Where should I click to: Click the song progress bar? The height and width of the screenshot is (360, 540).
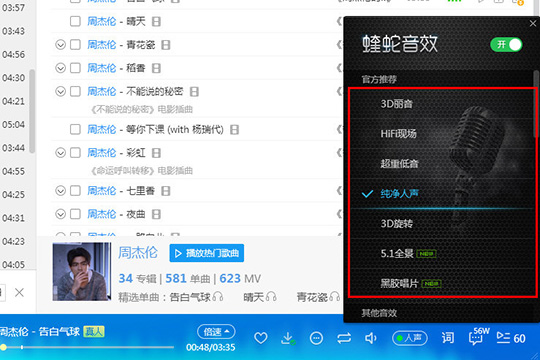click(88, 347)
